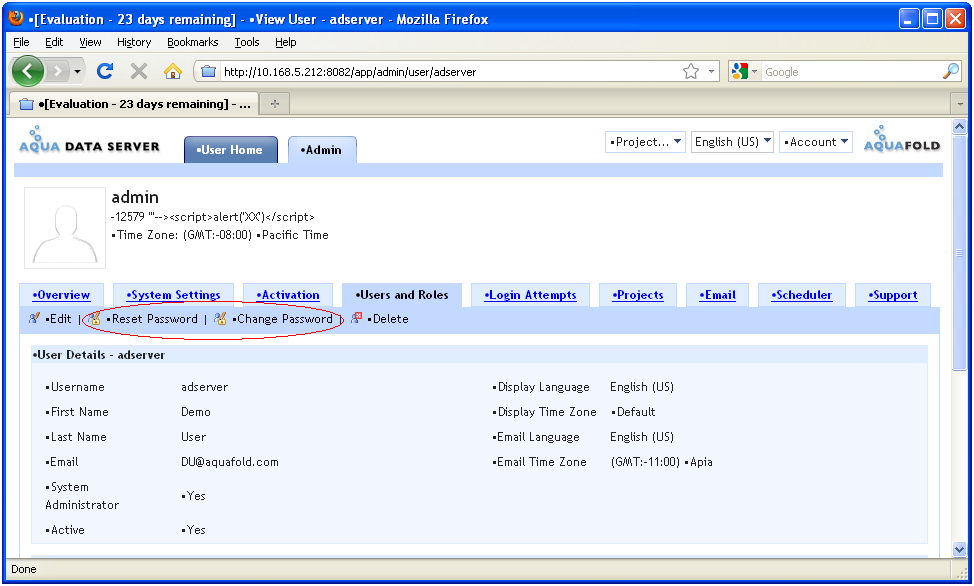Click the page scrollbar up arrow
974x586 pixels.
coord(960,127)
